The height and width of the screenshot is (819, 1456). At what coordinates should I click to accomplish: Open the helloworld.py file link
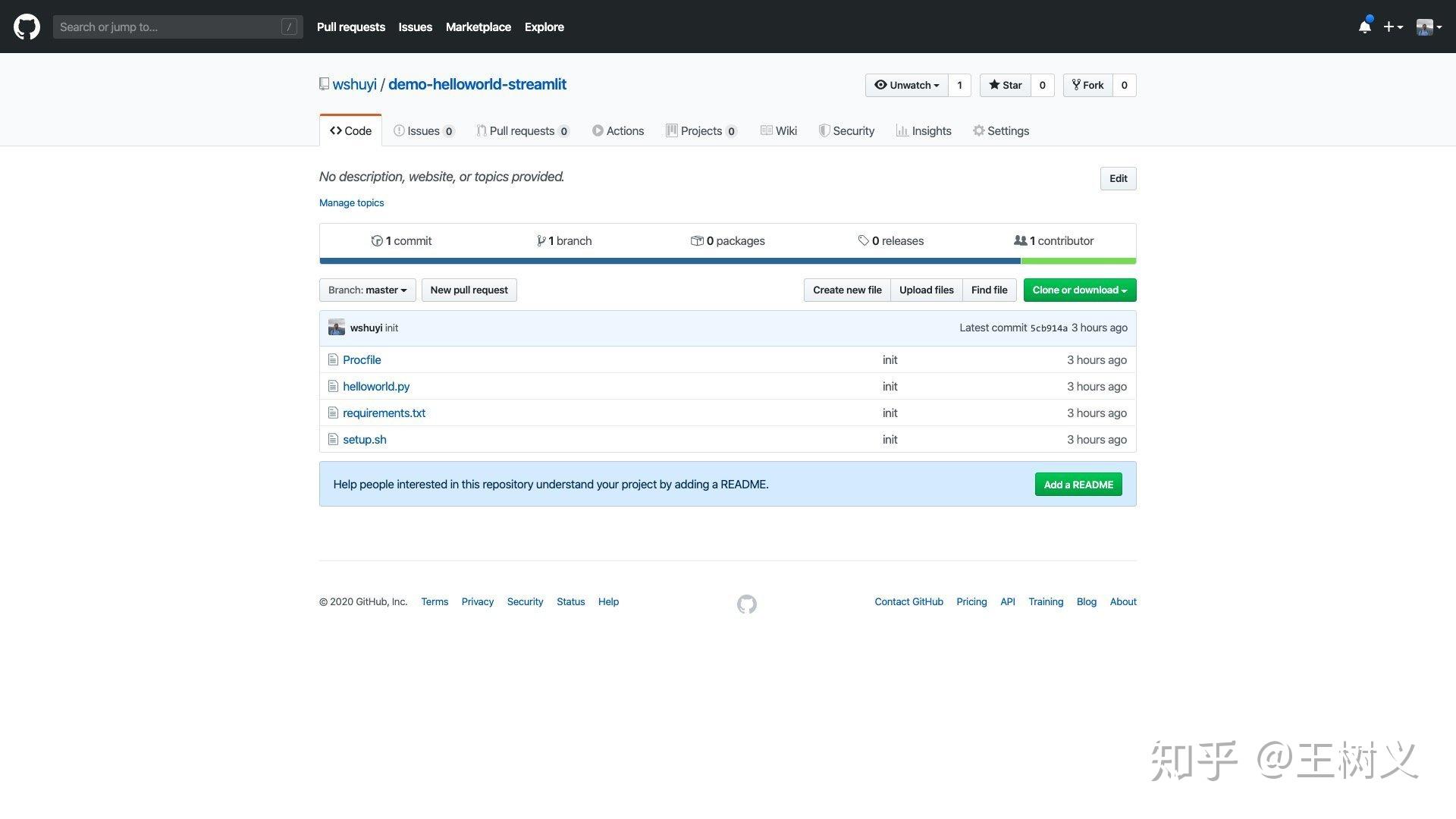(376, 386)
